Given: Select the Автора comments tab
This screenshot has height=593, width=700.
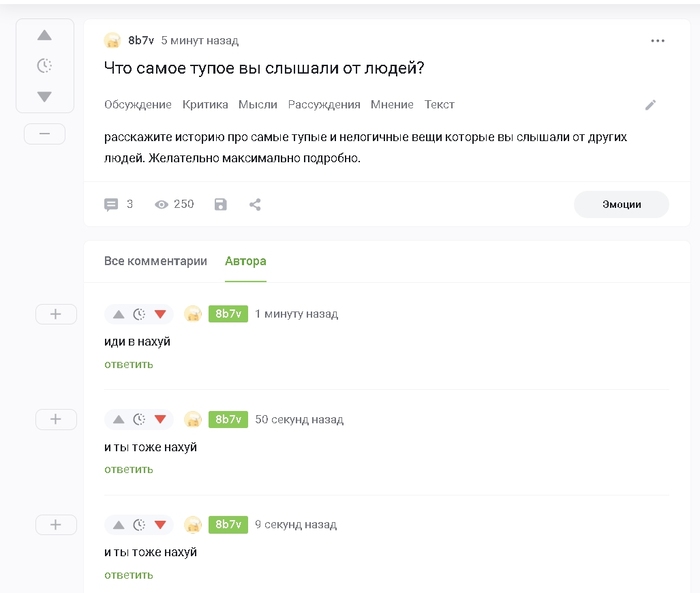Looking at the screenshot, I should pos(246,261).
